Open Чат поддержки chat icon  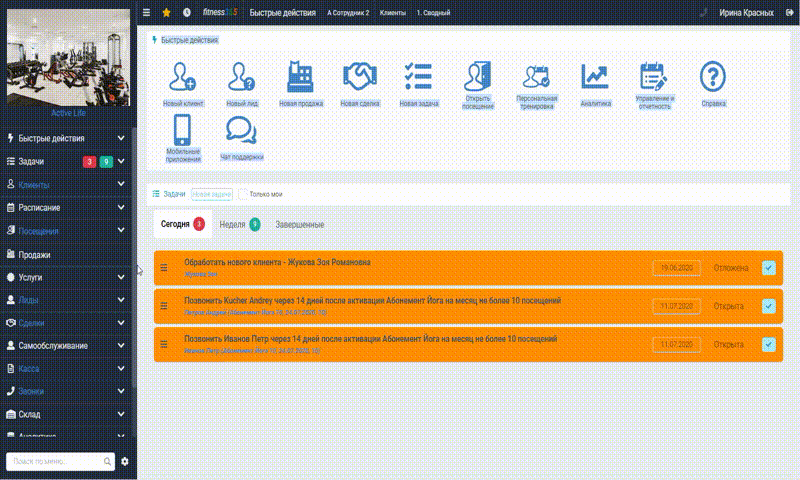pos(241,132)
